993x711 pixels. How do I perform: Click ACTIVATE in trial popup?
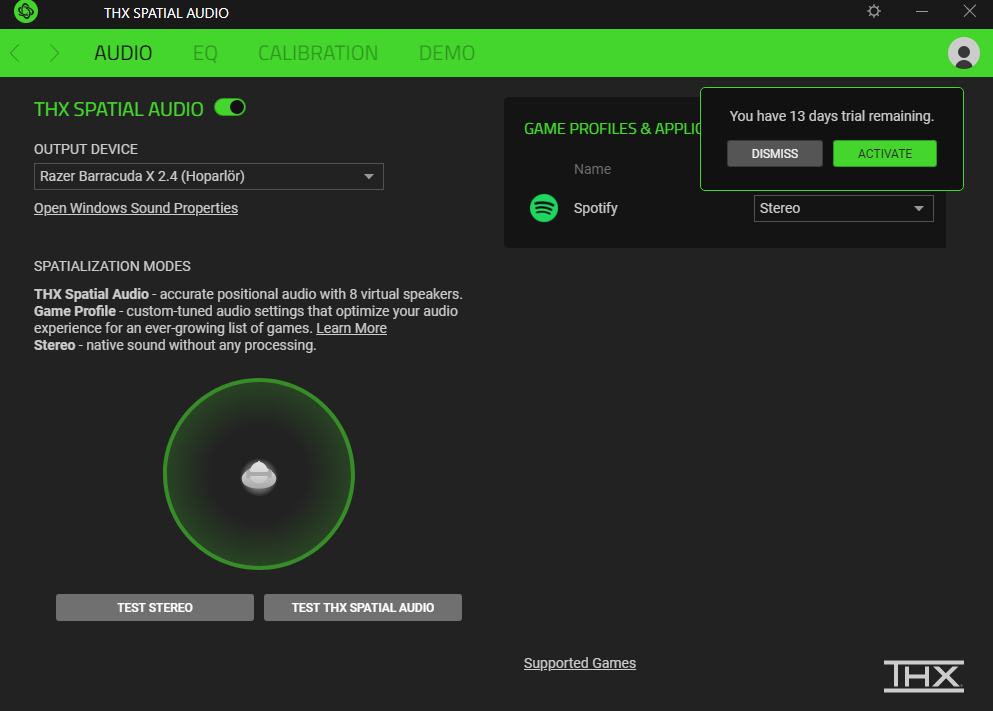point(884,154)
